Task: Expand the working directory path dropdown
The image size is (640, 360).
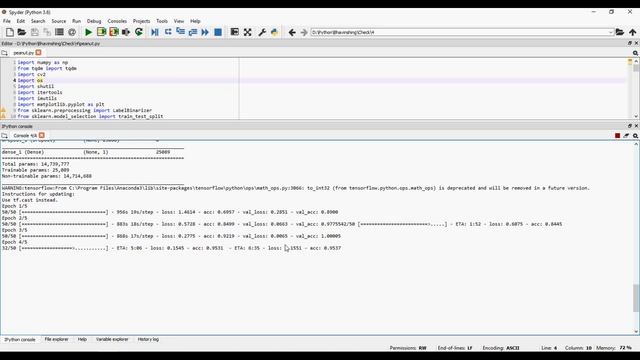Action: [611, 32]
